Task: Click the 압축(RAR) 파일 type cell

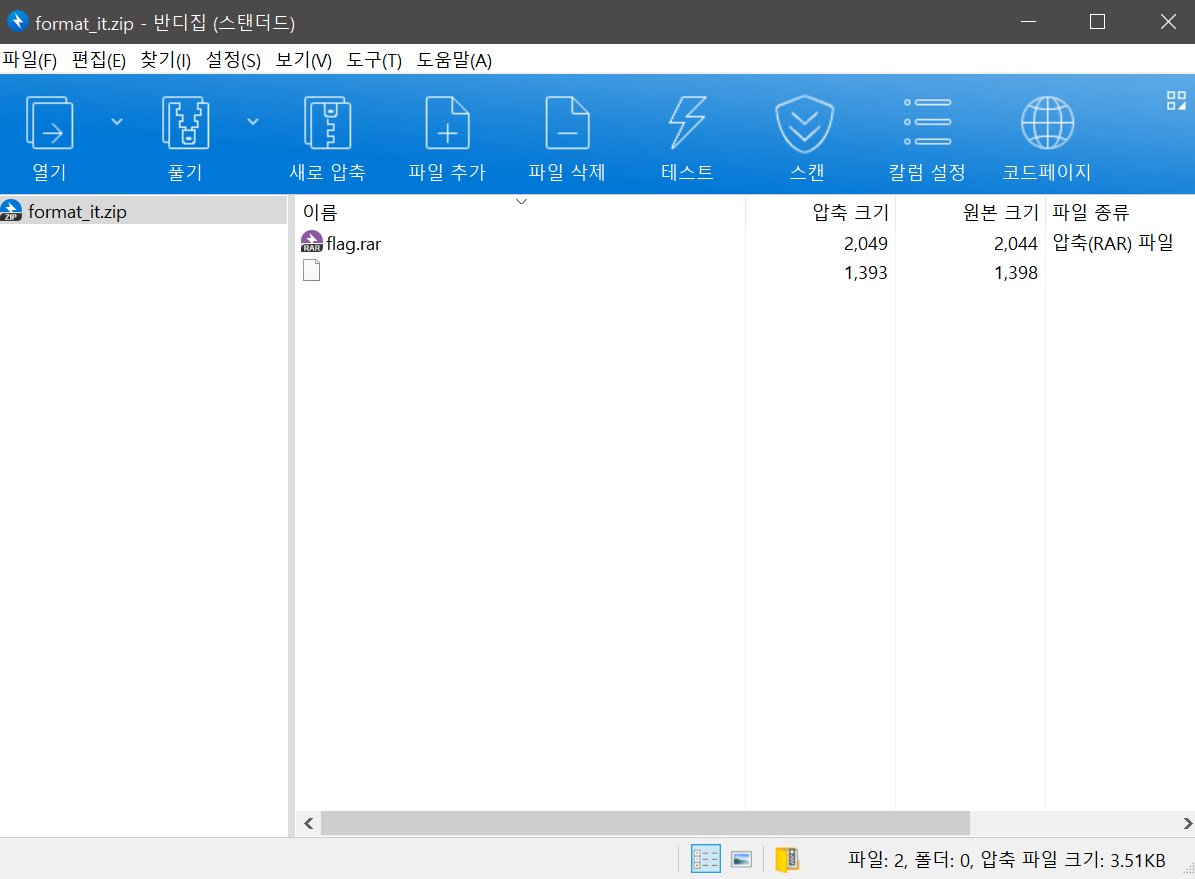Action: point(1113,243)
